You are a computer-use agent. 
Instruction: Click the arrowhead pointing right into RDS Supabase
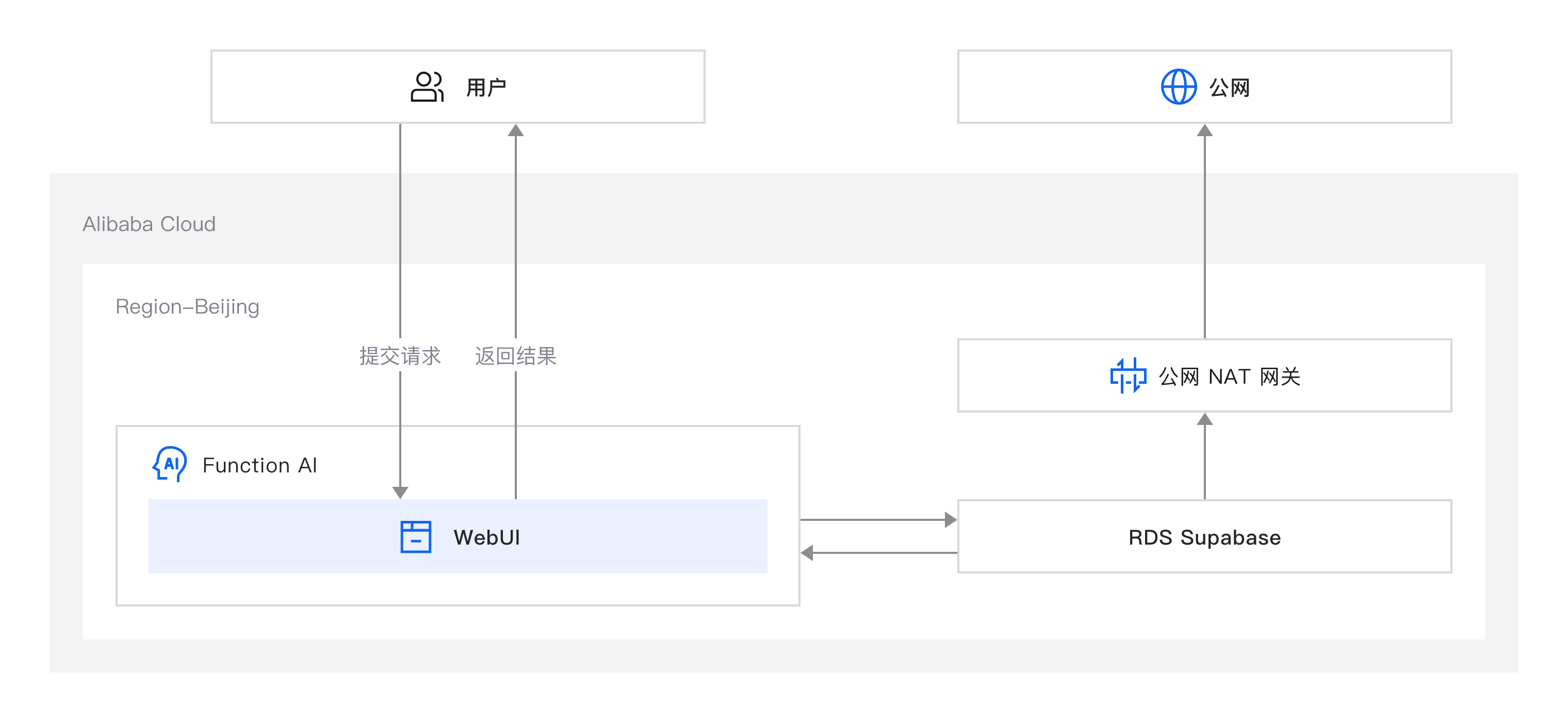(x=950, y=520)
